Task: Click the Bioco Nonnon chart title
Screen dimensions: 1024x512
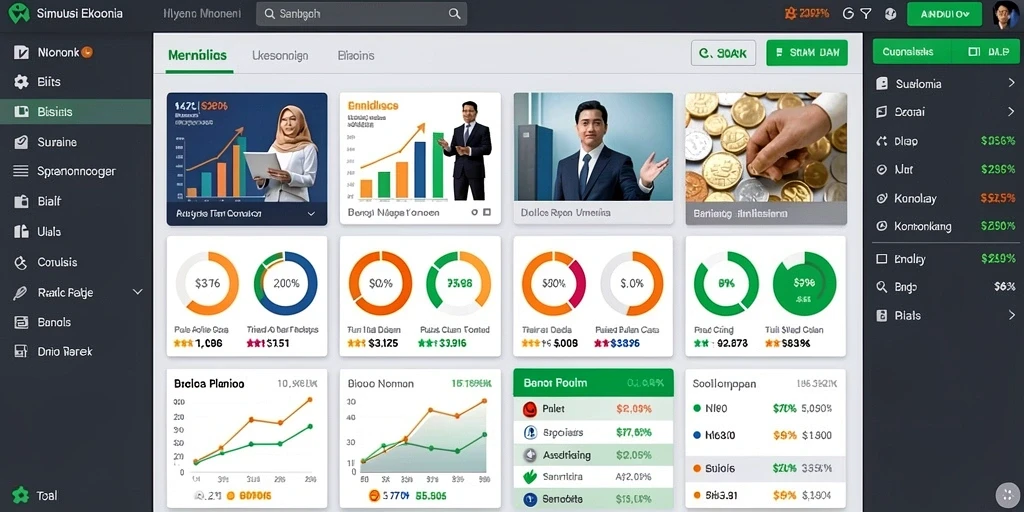Action: click(381, 384)
